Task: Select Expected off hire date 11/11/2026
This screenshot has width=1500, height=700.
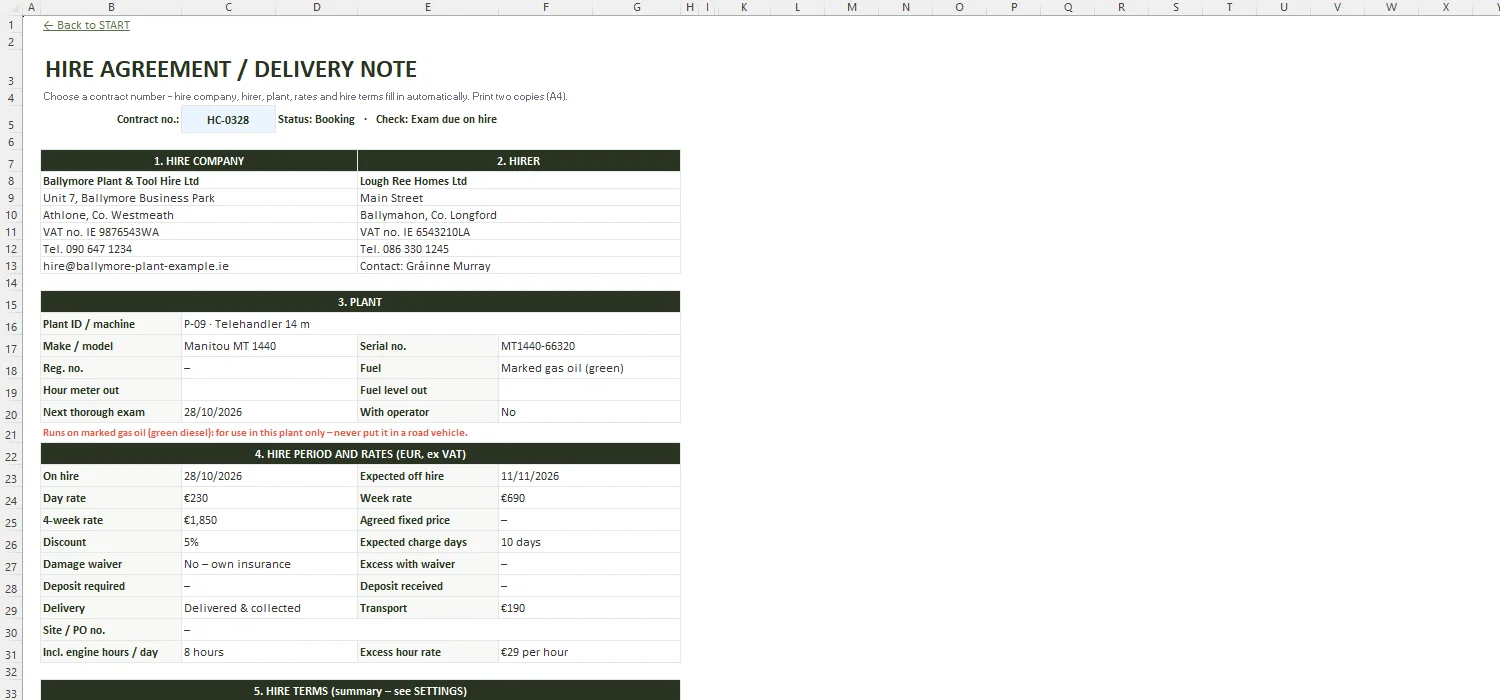Action: click(x=589, y=476)
